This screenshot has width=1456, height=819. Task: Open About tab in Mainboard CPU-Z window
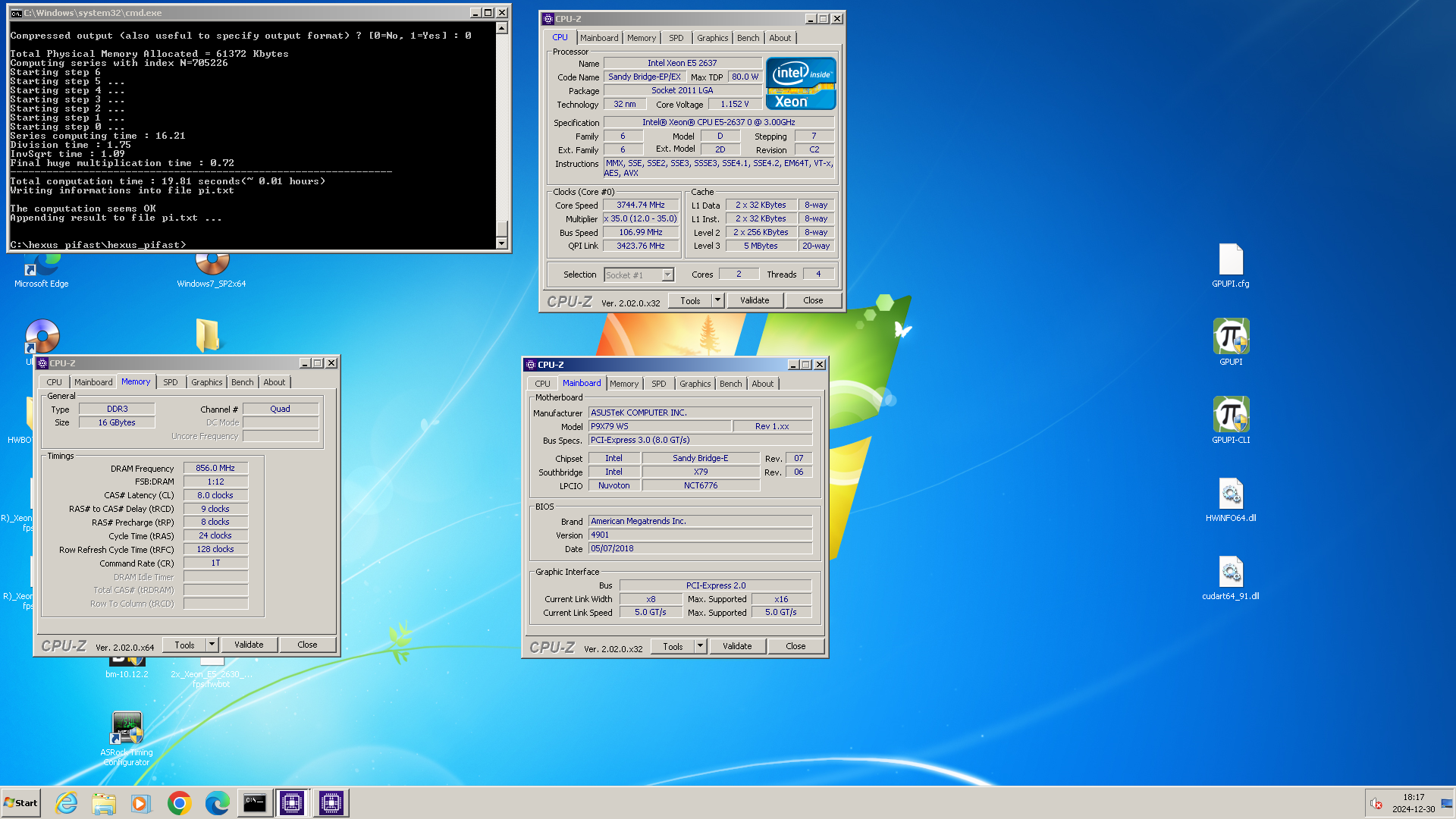point(763,384)
